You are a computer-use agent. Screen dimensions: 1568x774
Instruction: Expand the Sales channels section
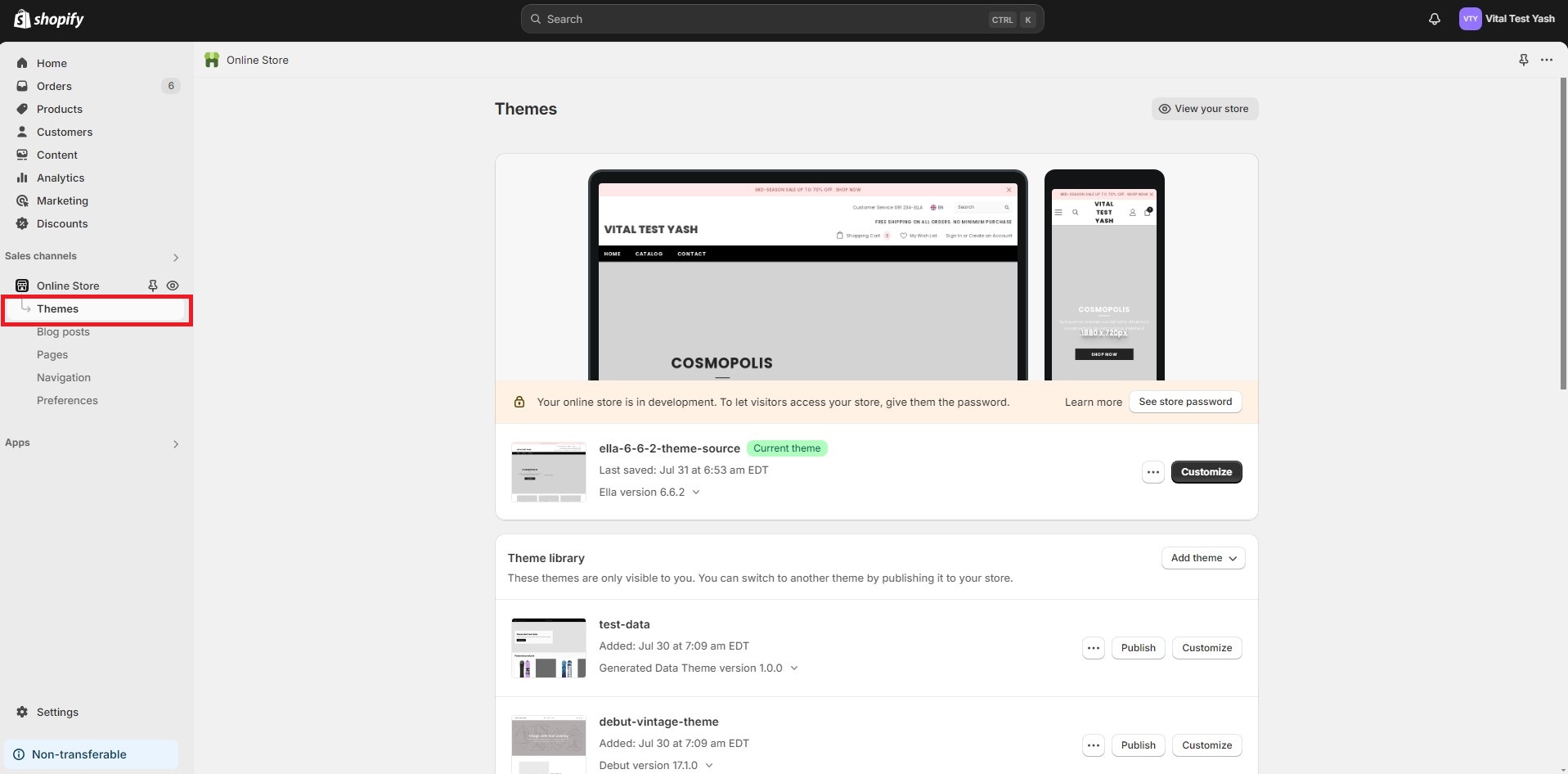(x=176, y=258)
